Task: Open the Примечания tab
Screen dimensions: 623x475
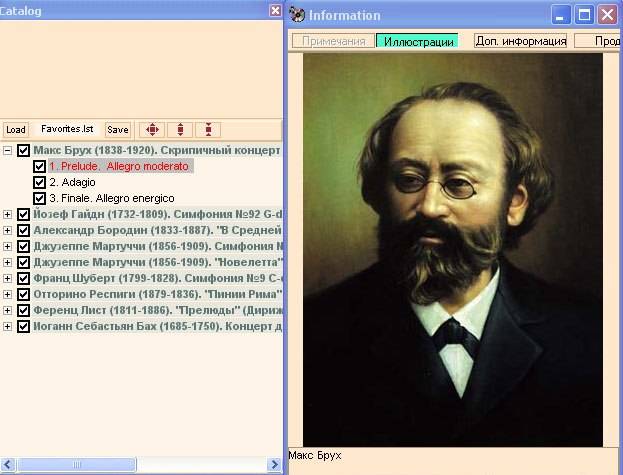Action: pos(333,41)
